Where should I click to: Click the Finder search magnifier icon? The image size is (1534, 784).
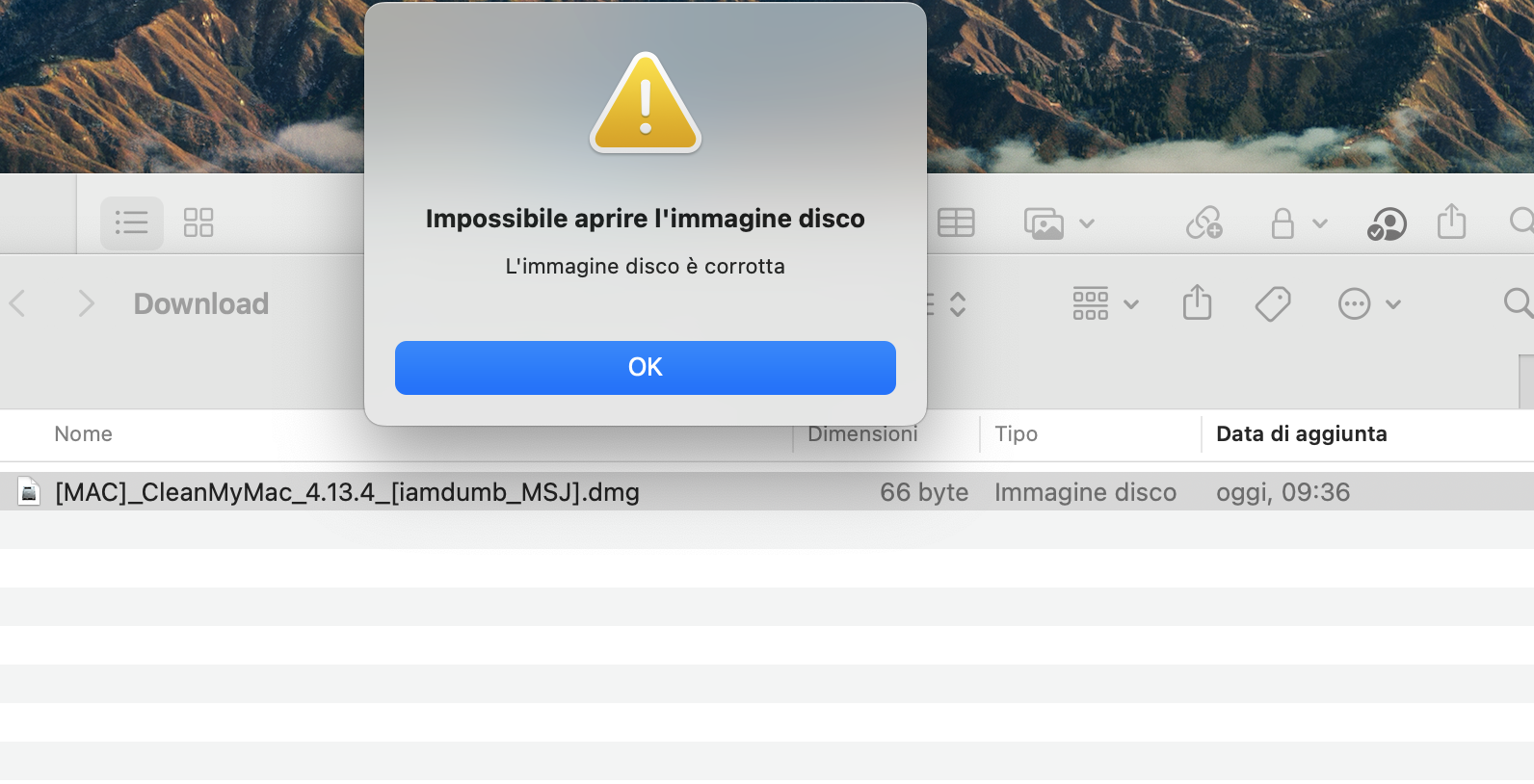pyautogui.click(x=1518, y=303)
